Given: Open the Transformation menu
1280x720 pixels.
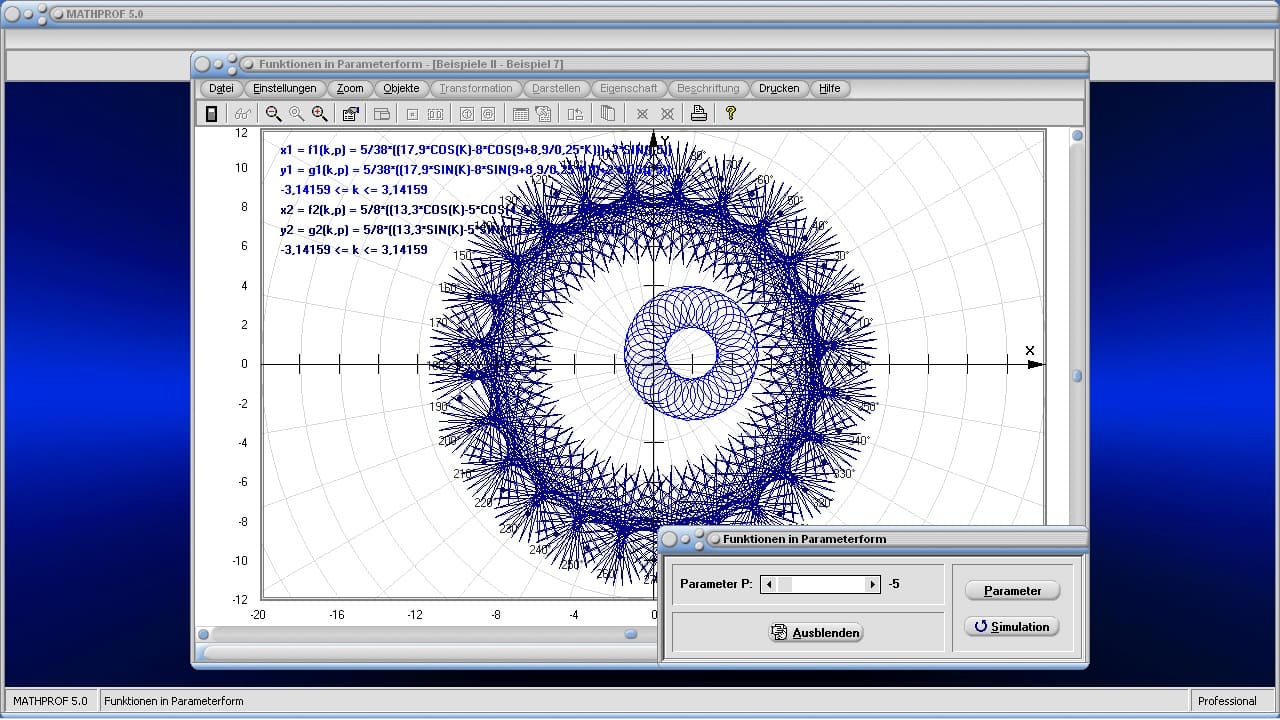Looking at the screenshot, I should pyautogui.click(x=476, y=88).
